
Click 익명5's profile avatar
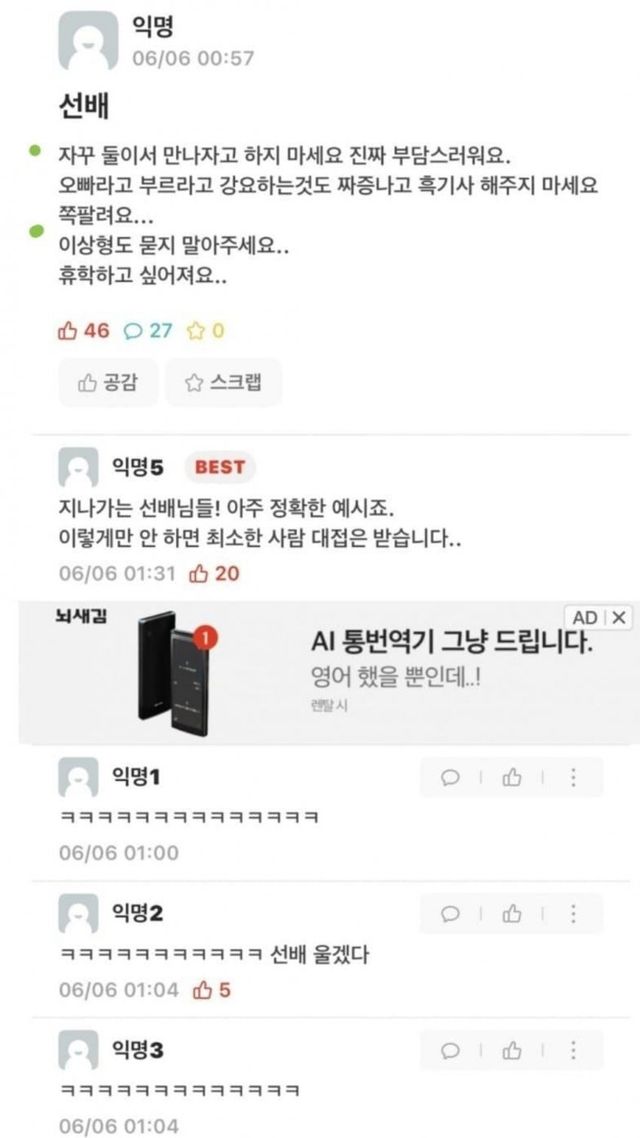pyautogui.click(x=78, y=467)
